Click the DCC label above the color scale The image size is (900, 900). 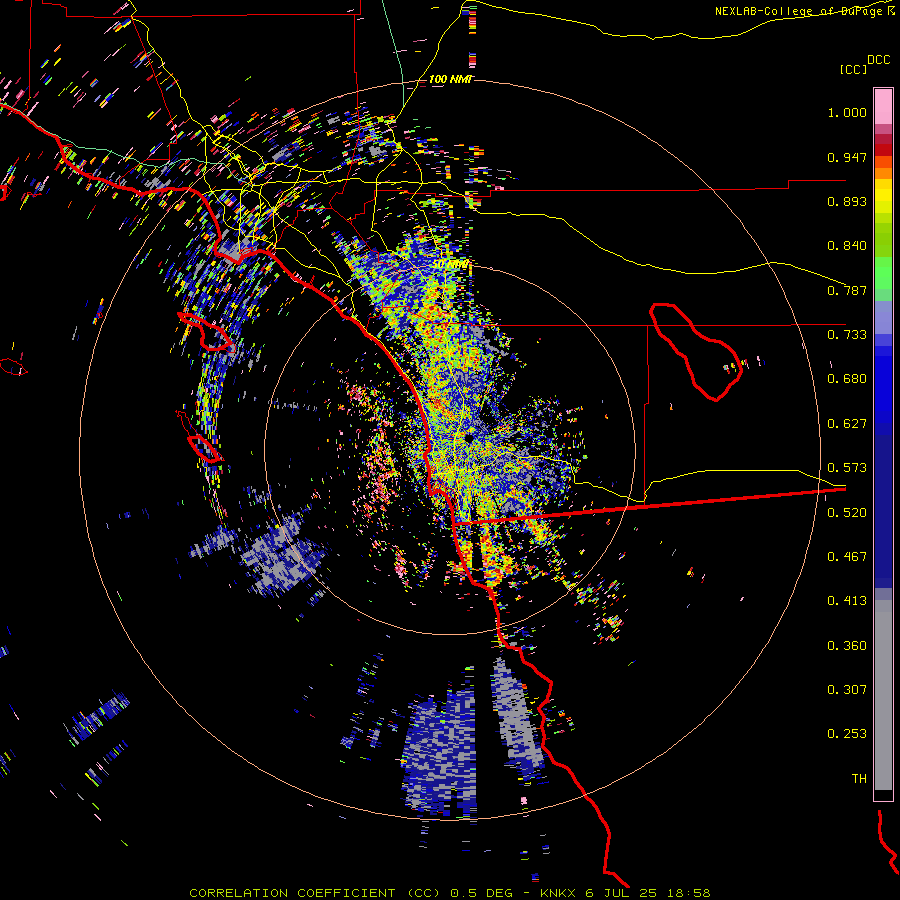tap(878, 60)
